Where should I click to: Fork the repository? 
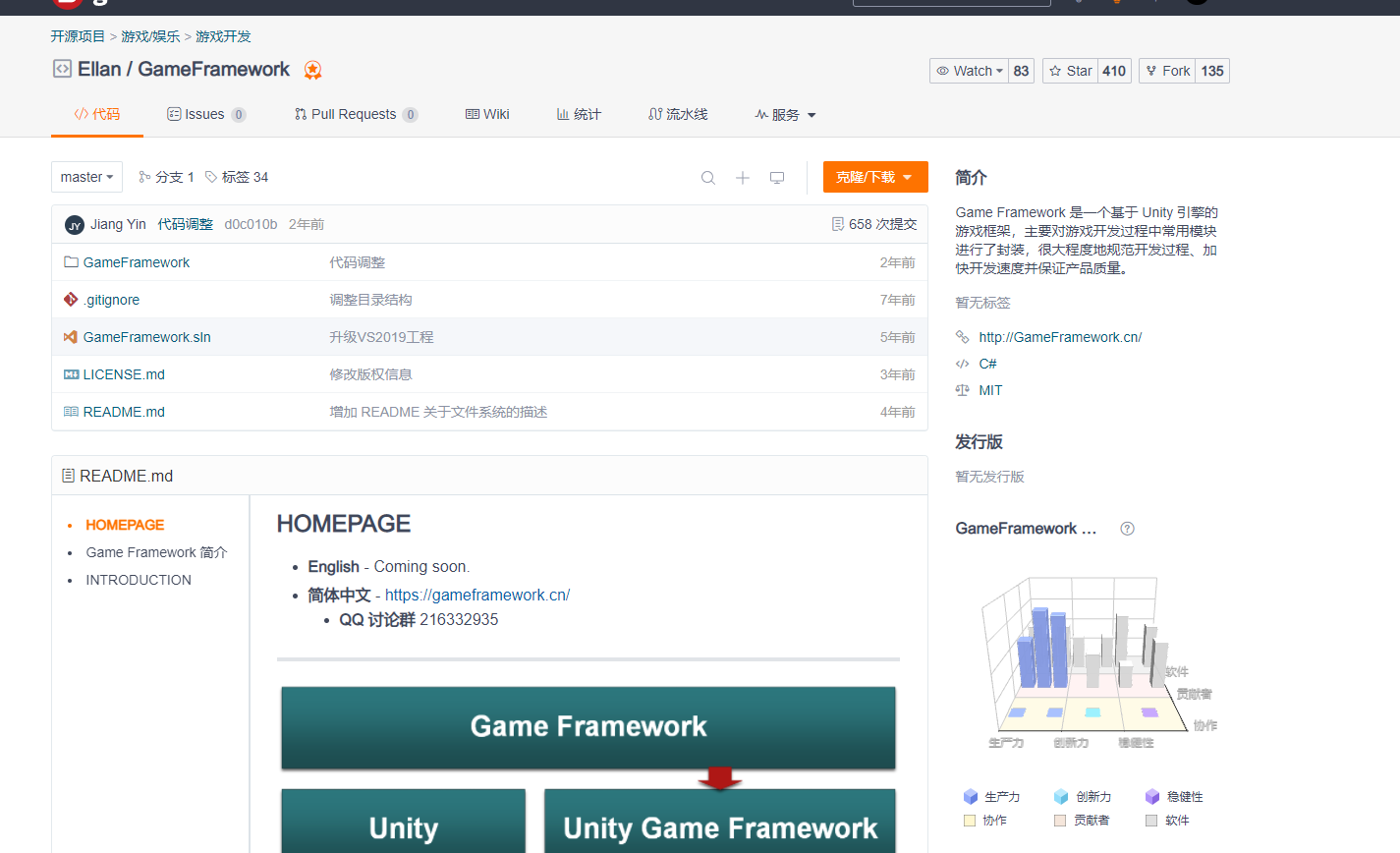(1167, 71)
